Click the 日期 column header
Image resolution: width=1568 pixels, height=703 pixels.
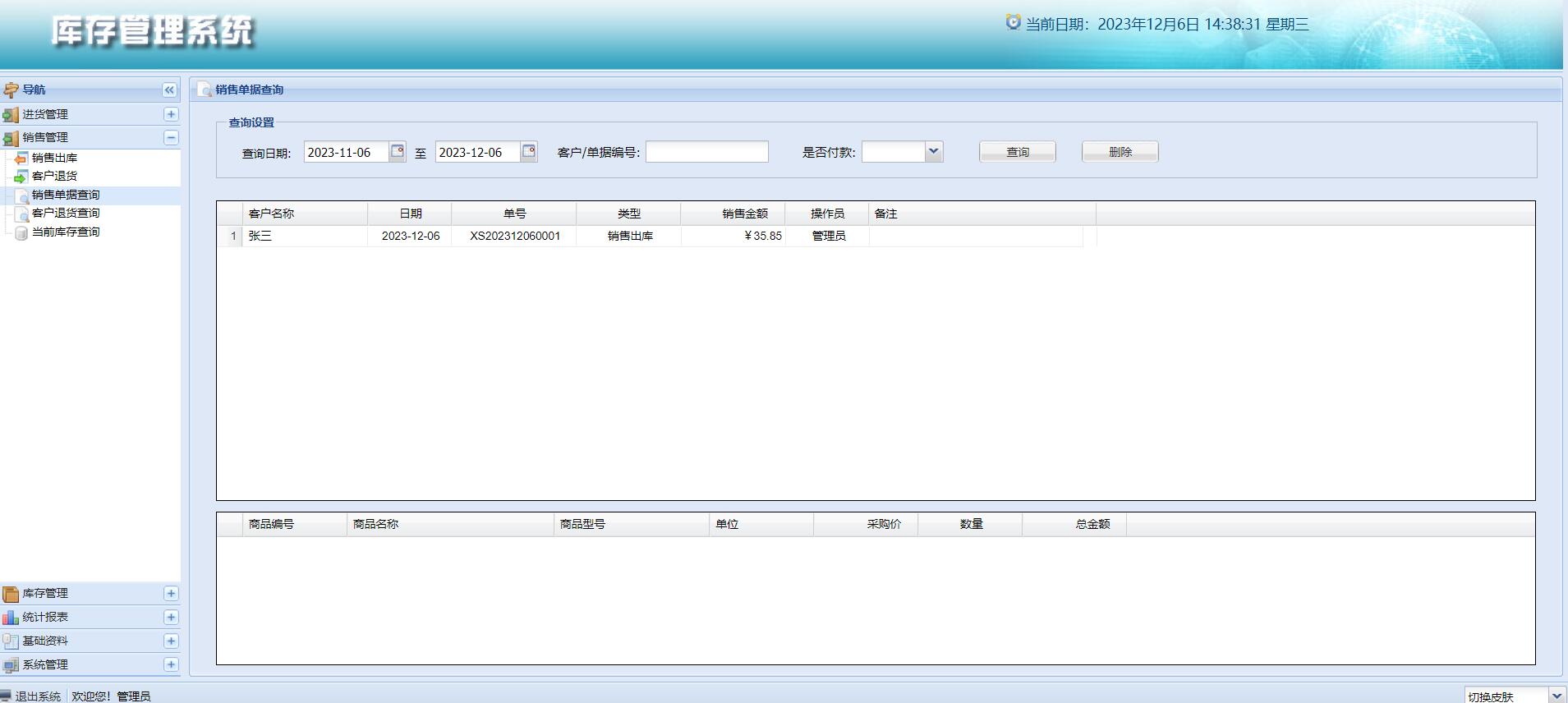(410, 214)
